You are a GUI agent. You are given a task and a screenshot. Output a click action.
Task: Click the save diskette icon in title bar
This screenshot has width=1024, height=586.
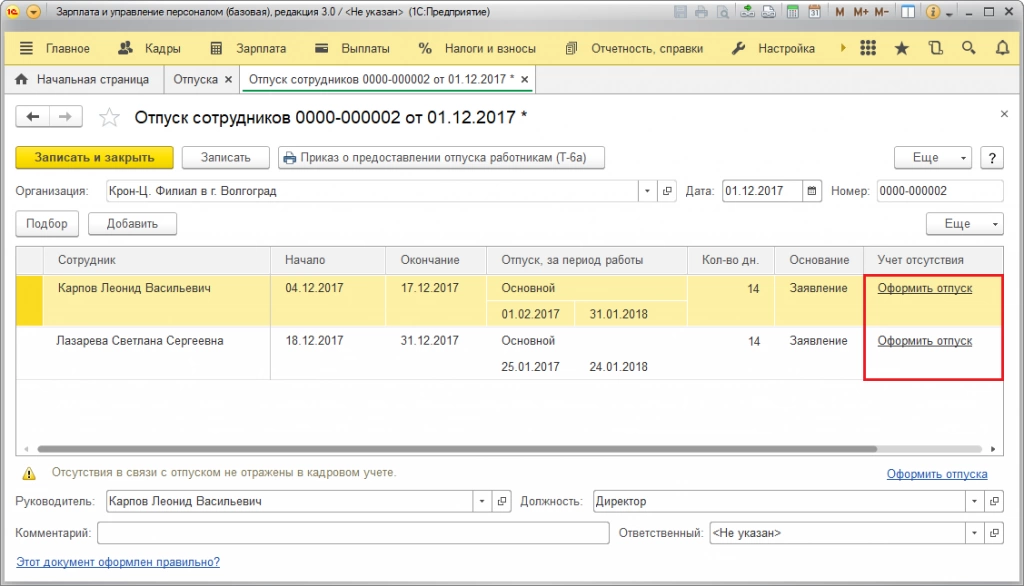pyautogui.click(x=680, y=12)
